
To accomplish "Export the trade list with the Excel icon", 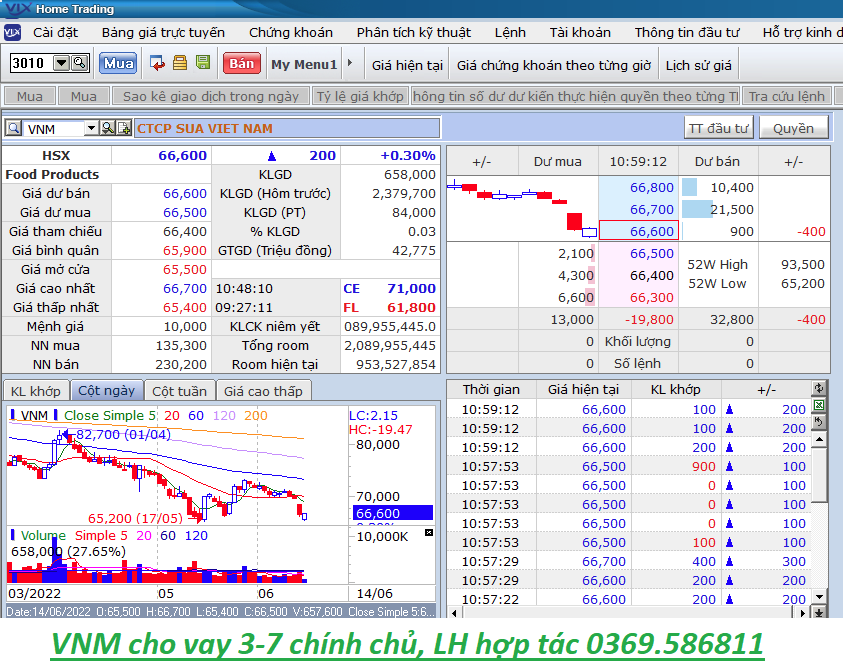I will [819, 405].
